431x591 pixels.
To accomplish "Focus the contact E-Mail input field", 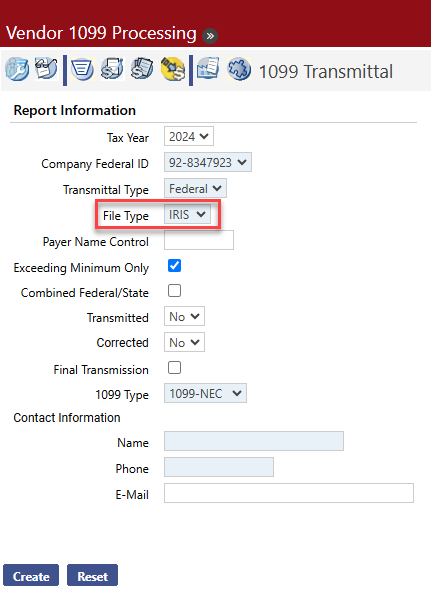I will coord(289,493).
